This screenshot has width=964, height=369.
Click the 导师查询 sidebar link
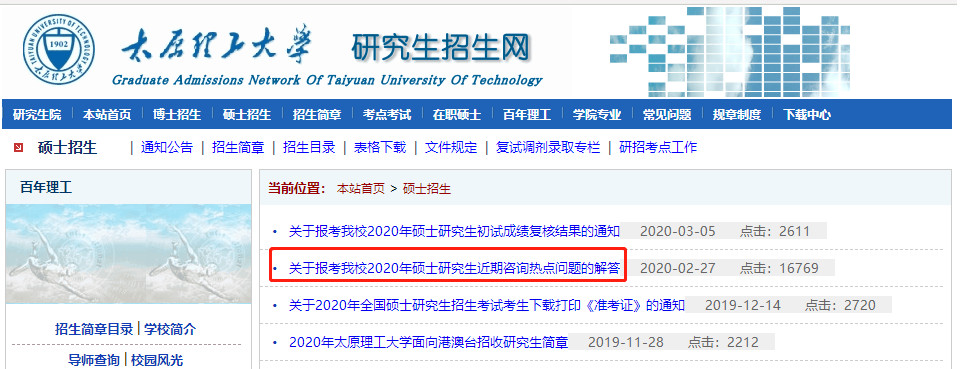point(94,360)
